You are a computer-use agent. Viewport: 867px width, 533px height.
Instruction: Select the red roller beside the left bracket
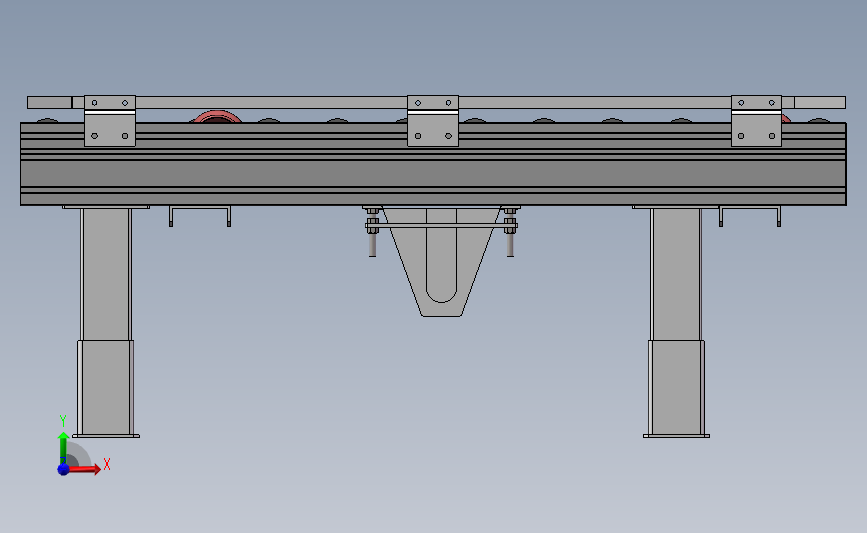pos(218,117)
